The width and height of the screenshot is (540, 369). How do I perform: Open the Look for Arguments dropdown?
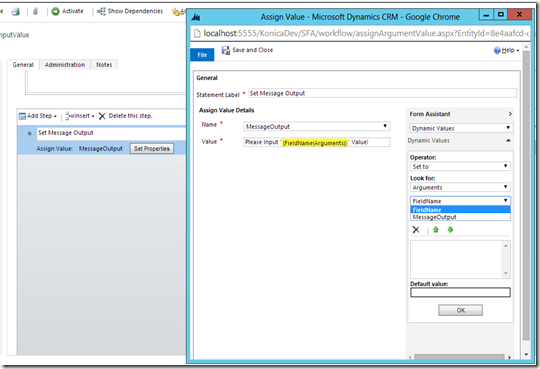pos(460,187)
